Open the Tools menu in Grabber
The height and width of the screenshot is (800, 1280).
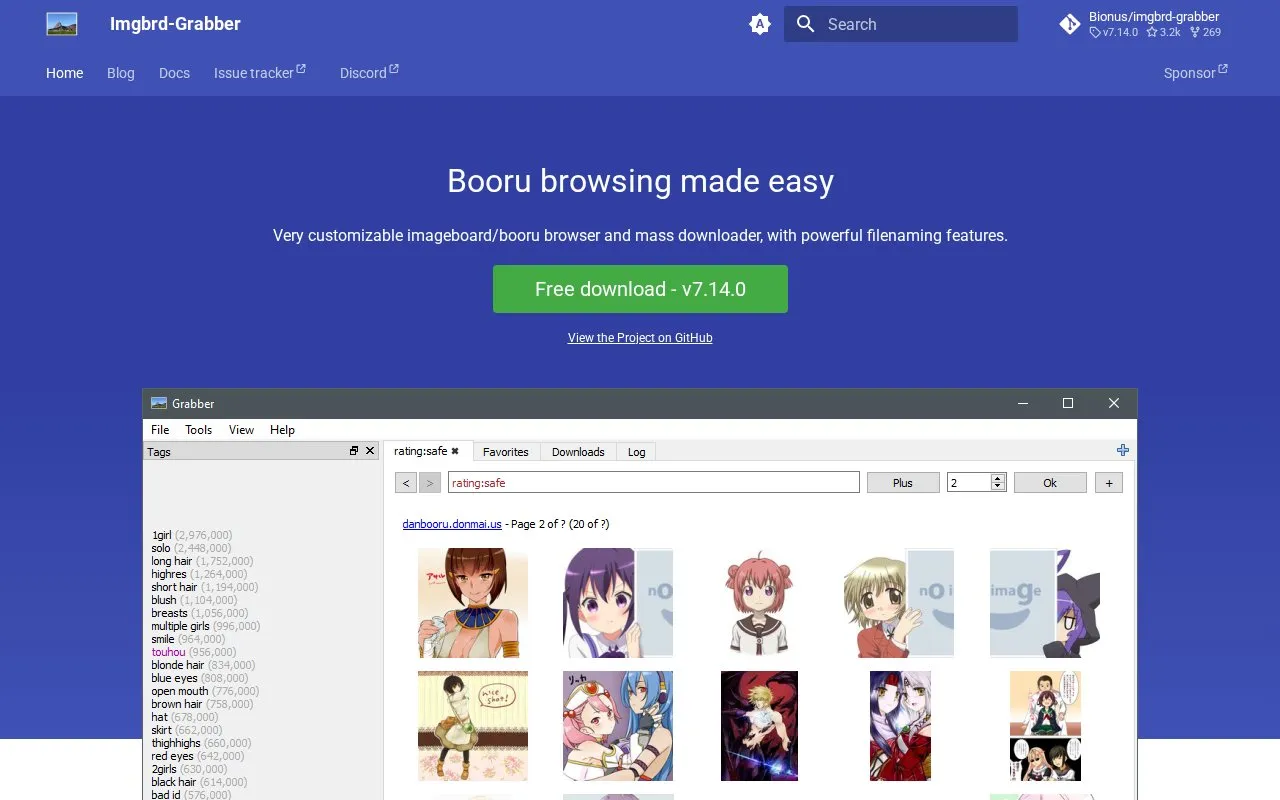pos(198,430)
